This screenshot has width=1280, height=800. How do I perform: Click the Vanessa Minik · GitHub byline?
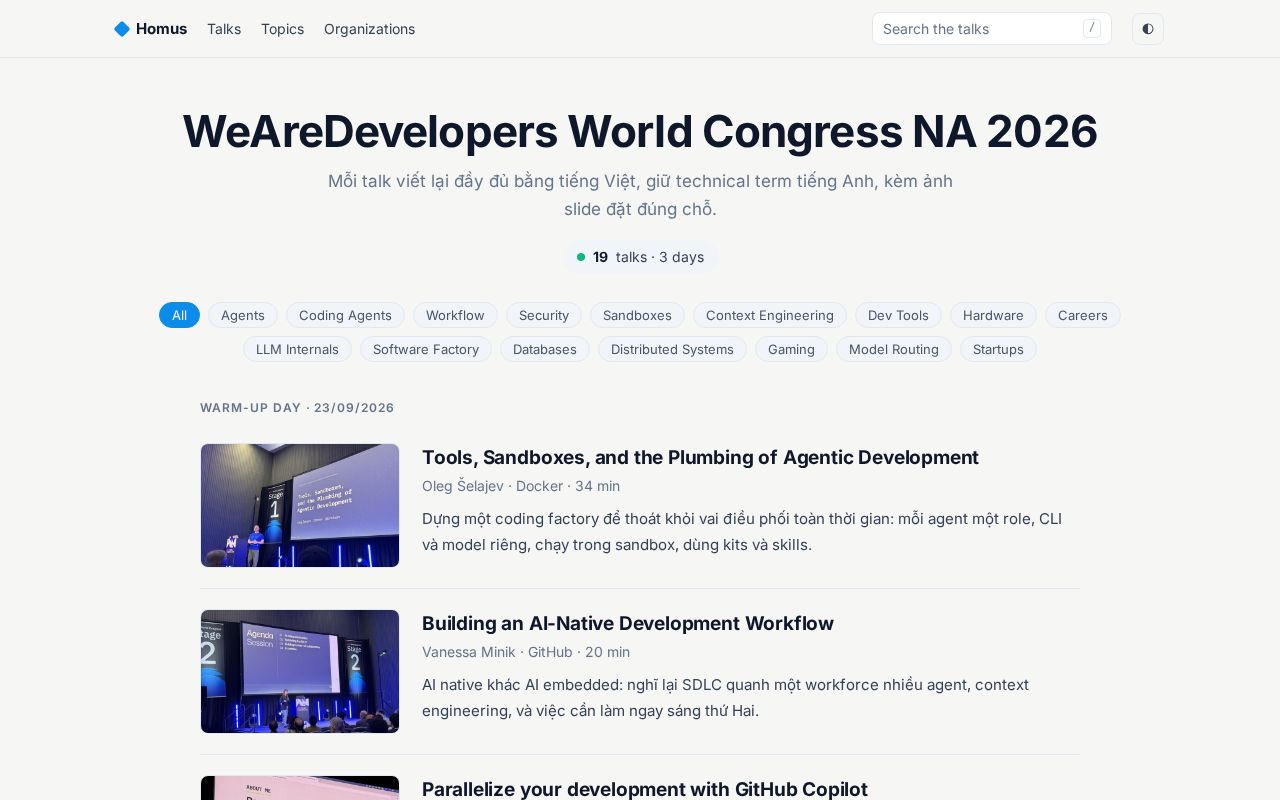tap(526, 652)
